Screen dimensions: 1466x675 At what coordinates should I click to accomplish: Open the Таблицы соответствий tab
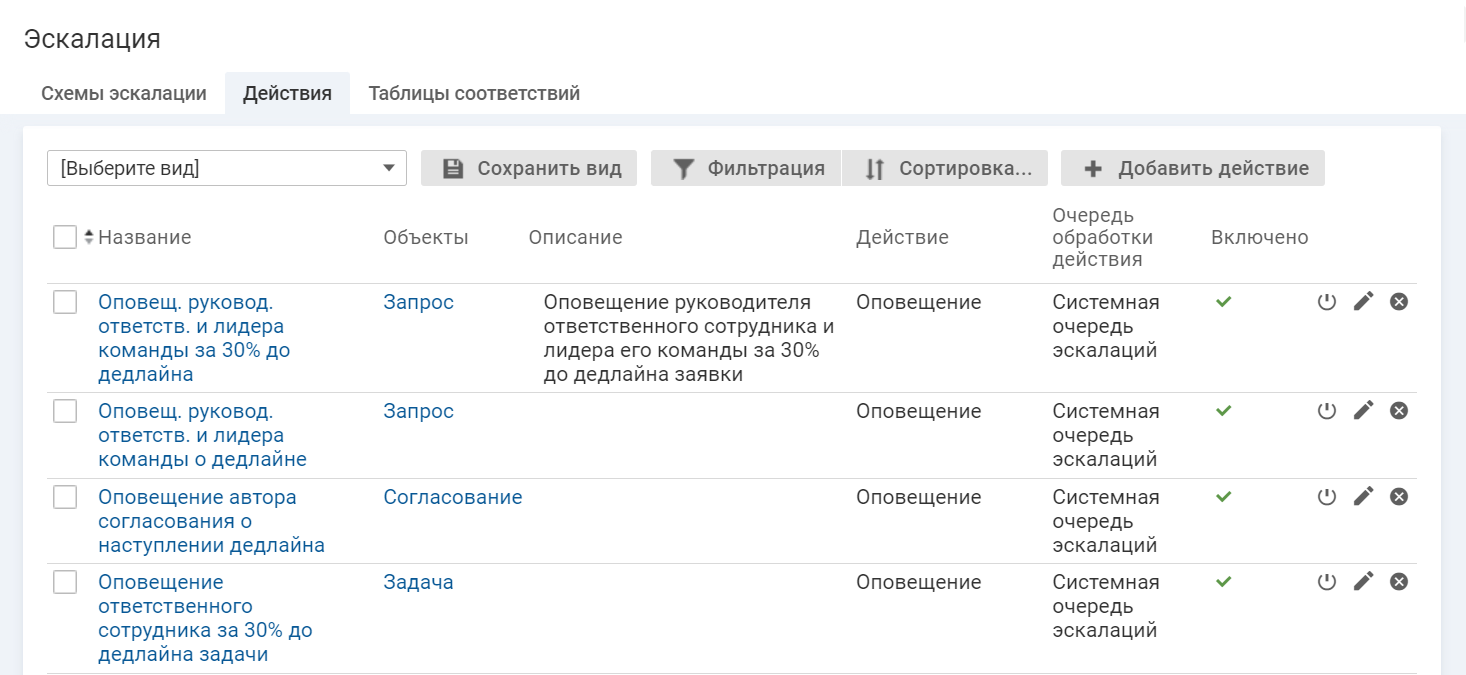tap(474, 93)
